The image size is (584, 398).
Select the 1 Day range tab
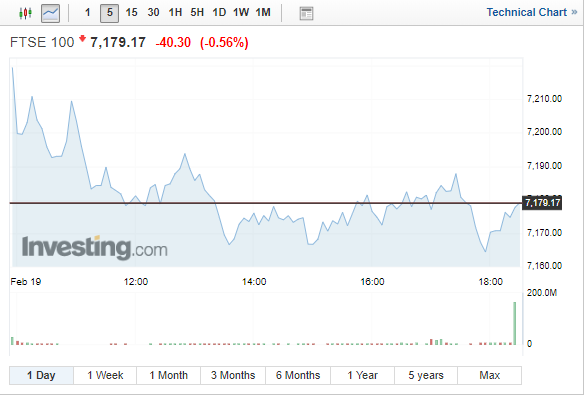click(x=41, y=375)
